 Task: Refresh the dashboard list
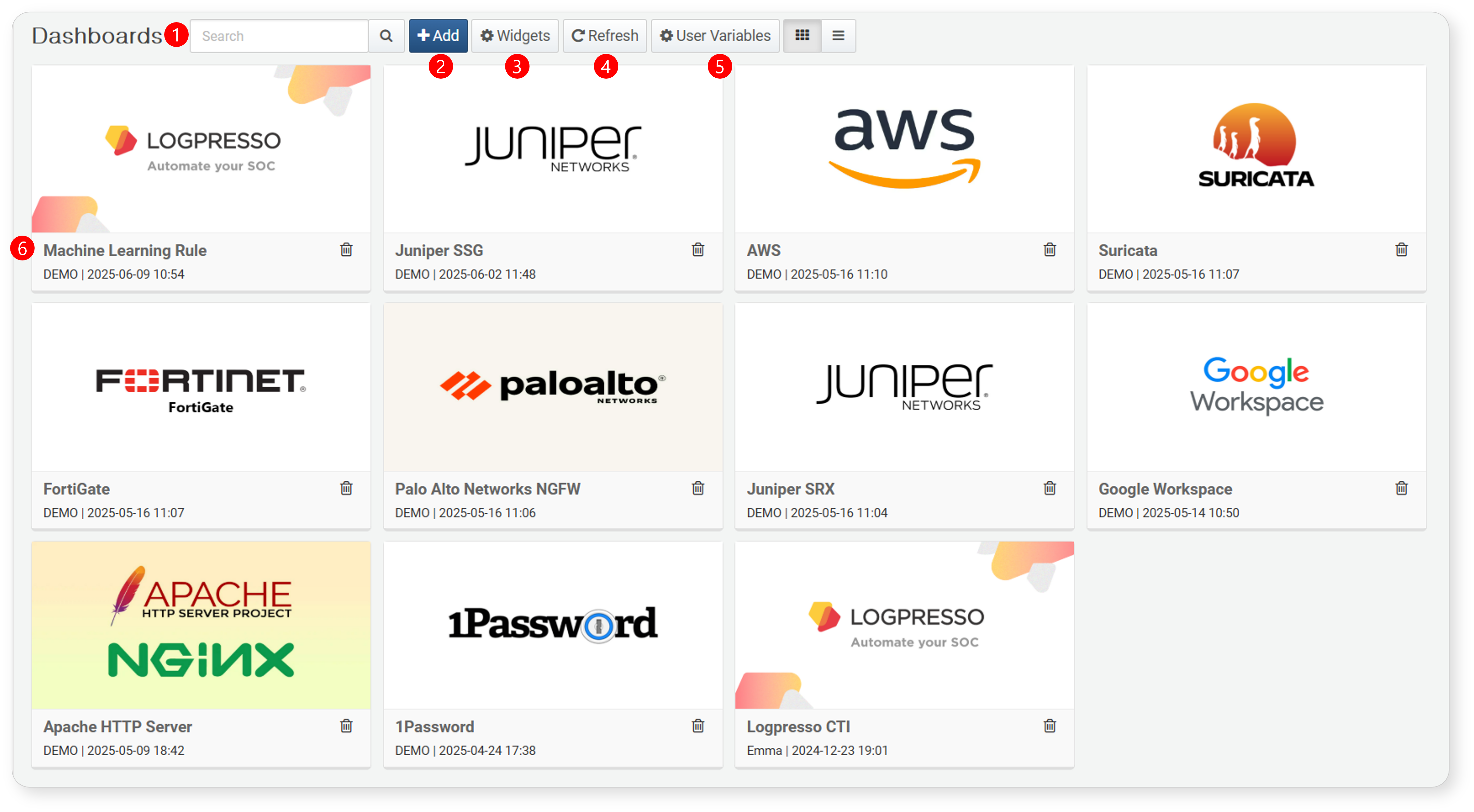point(605,36)
